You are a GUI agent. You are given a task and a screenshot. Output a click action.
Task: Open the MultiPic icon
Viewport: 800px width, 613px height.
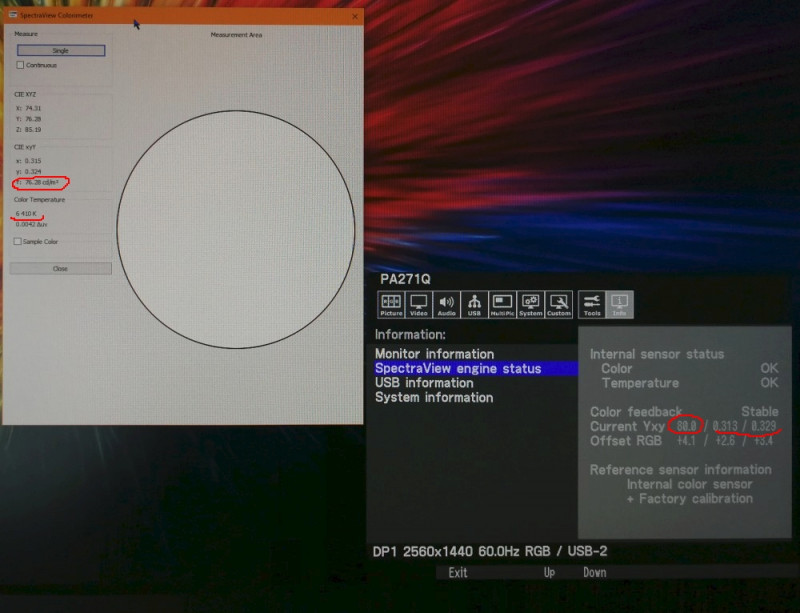tap(503, 304)
